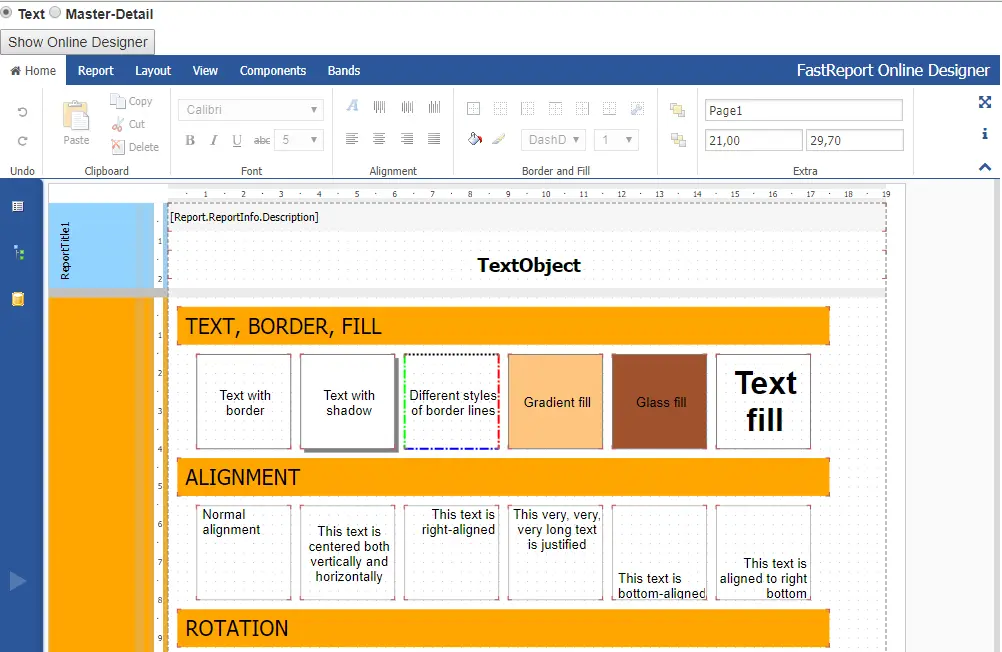The width and height of the screenshot is (1002, 652).
Task: Align text left
Action: point(352,139)
